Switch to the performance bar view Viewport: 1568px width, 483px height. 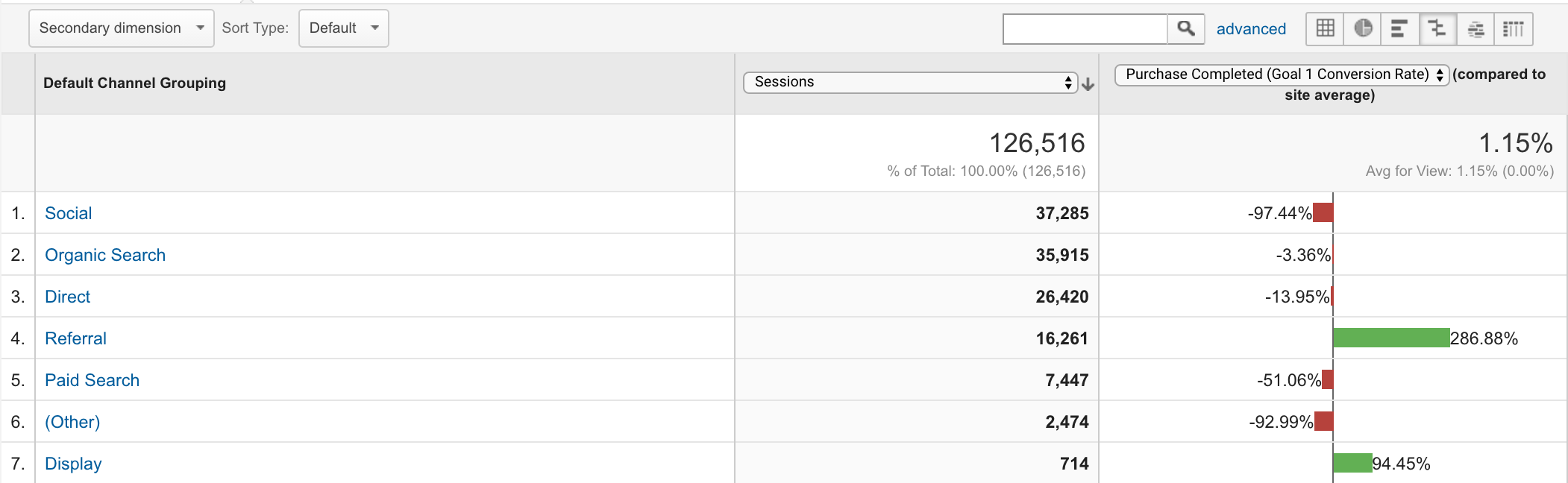pyautogui.click(x=1400, y=29)
